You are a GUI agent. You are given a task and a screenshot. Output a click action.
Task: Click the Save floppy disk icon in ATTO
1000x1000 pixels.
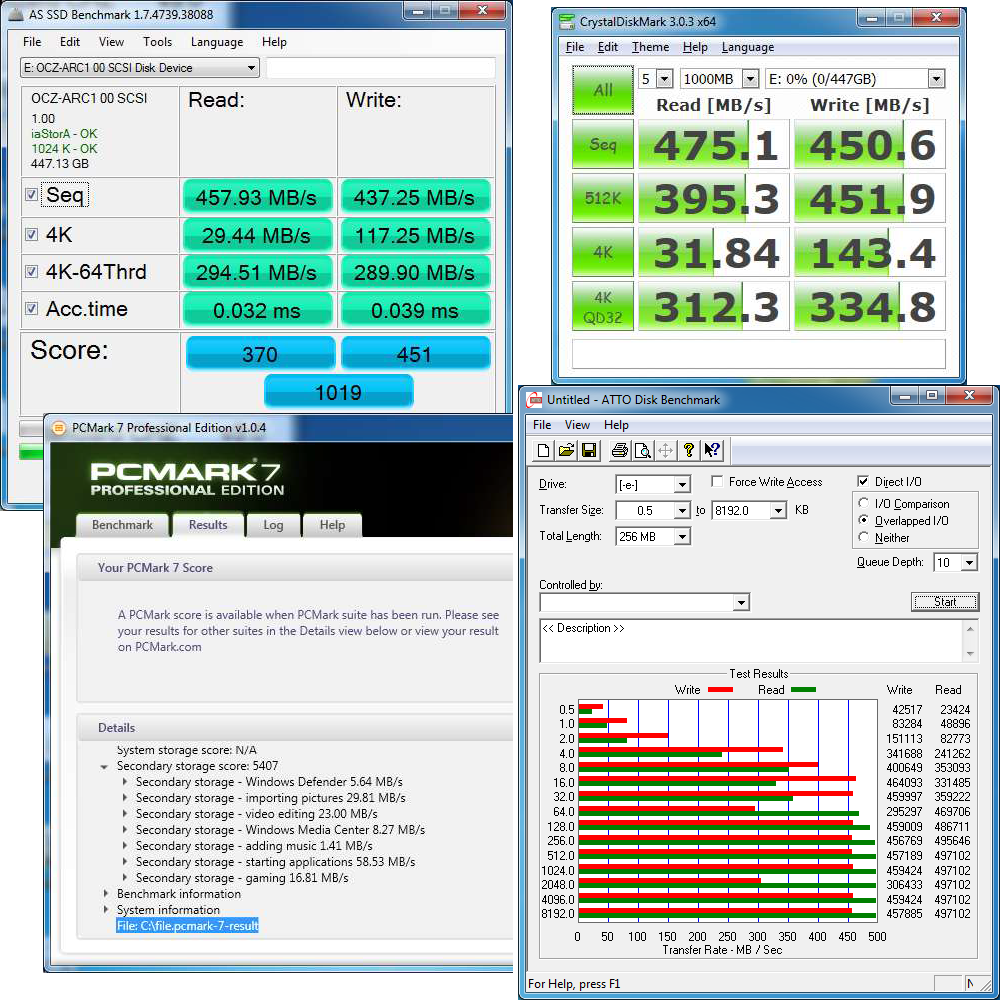coord(589,450)
